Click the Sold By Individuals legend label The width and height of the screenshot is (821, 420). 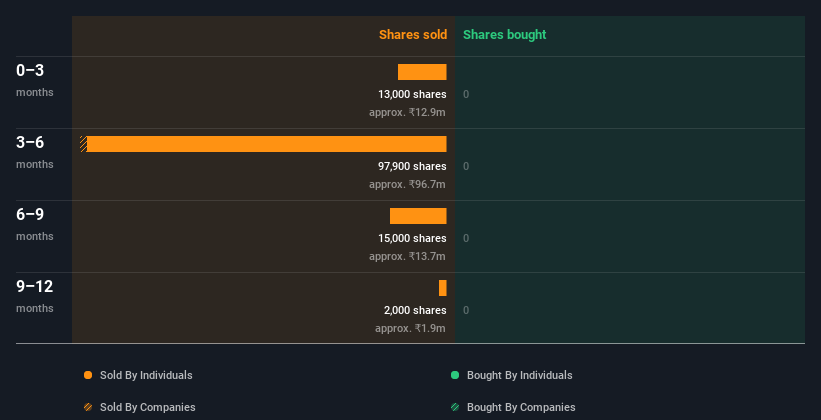[146, 375]
